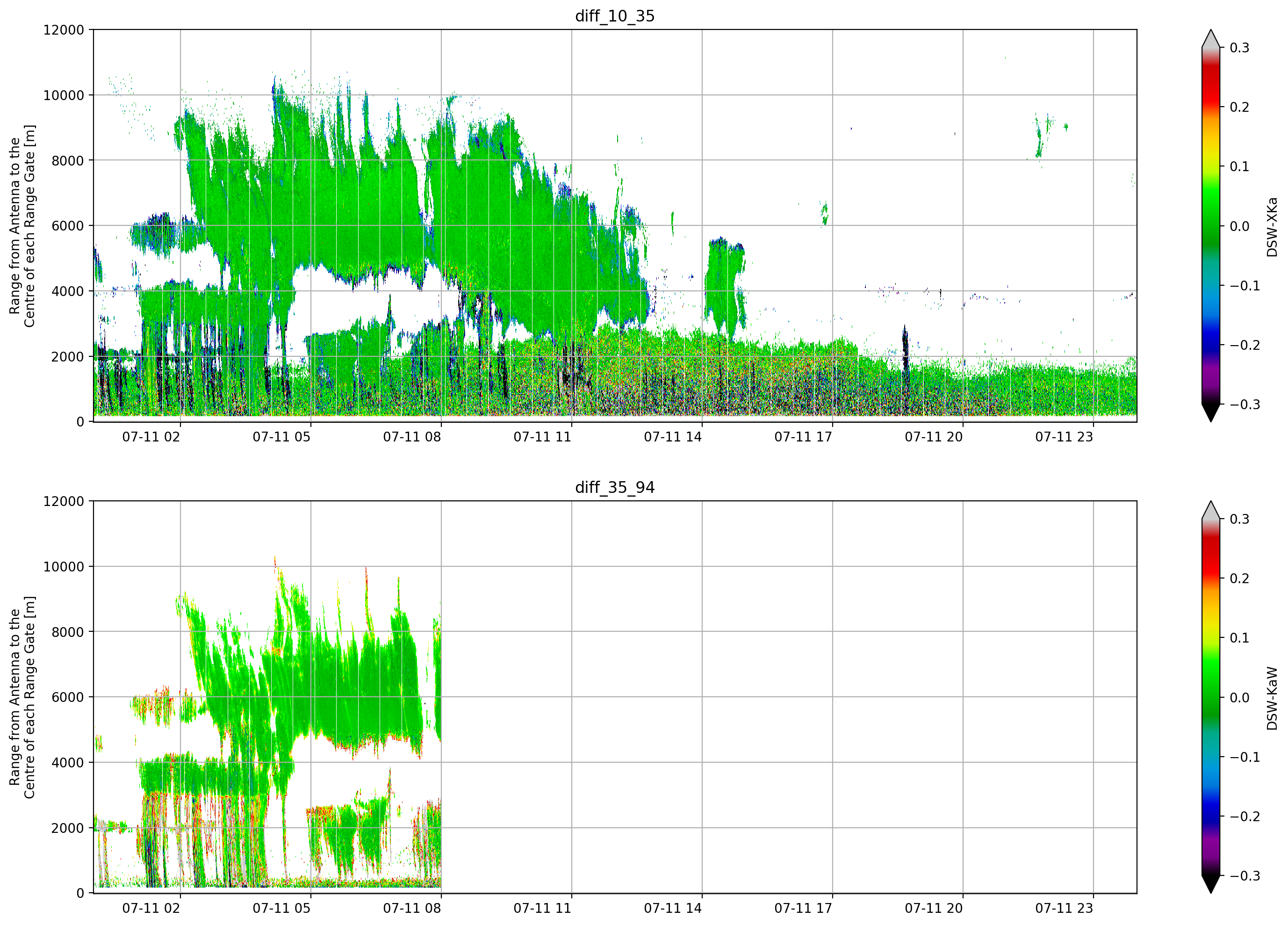The width and height of the screenshot is (1288, 925).
Task: Click '07-11 20' x-tick under diff_35_94 plot
Action: (934, 909)
